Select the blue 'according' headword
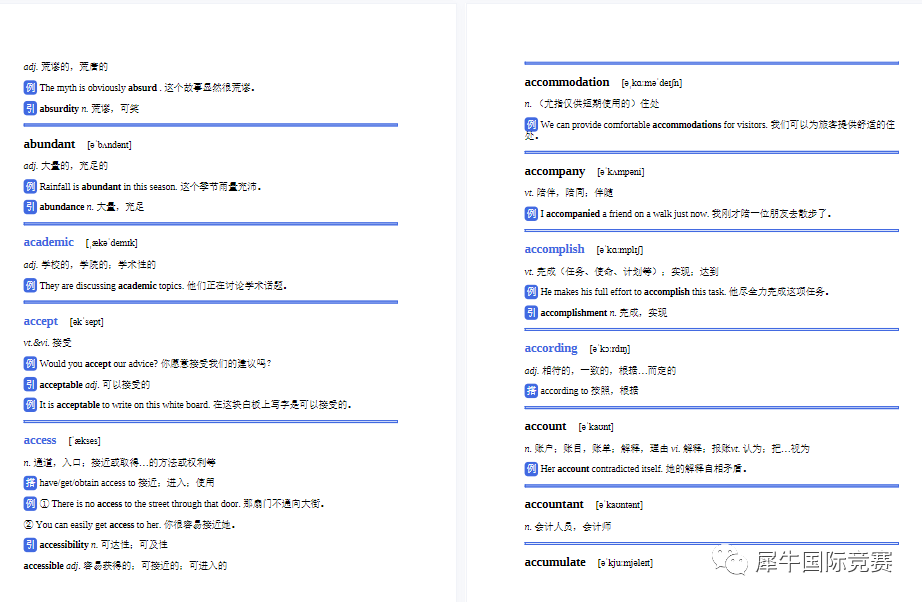Viewport: 922px width, 602px height. [x=551, y=348]
